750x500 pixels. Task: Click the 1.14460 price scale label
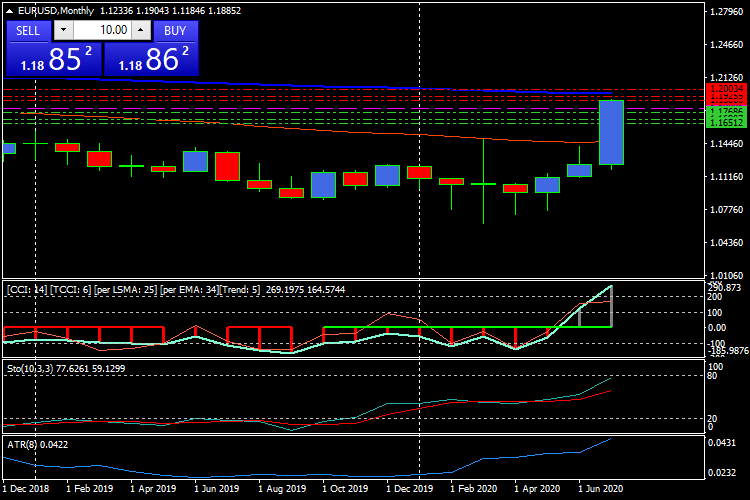(x=727, y=144)
